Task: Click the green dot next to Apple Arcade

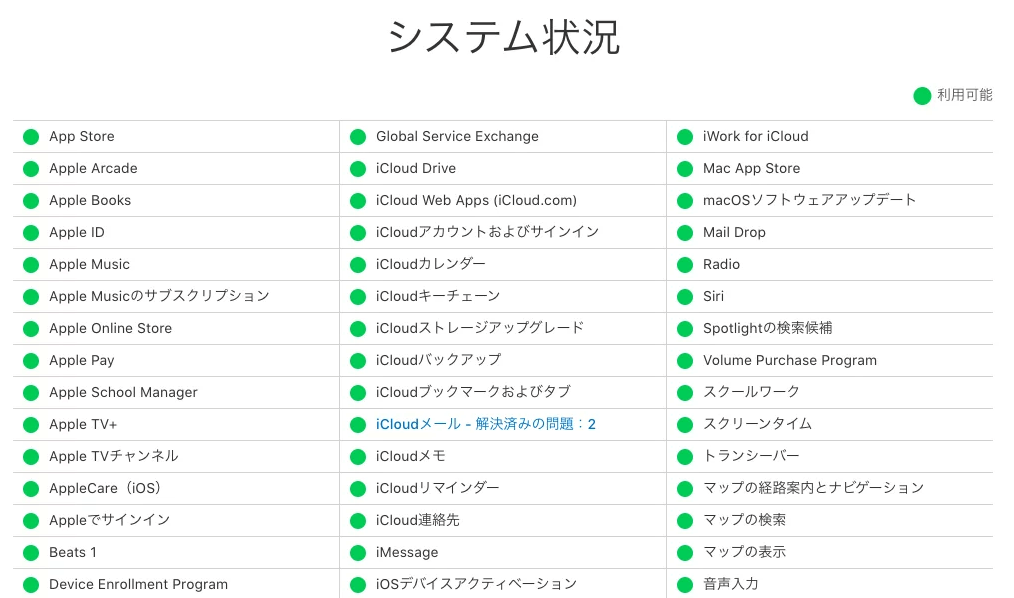Action: click(31, 169)
